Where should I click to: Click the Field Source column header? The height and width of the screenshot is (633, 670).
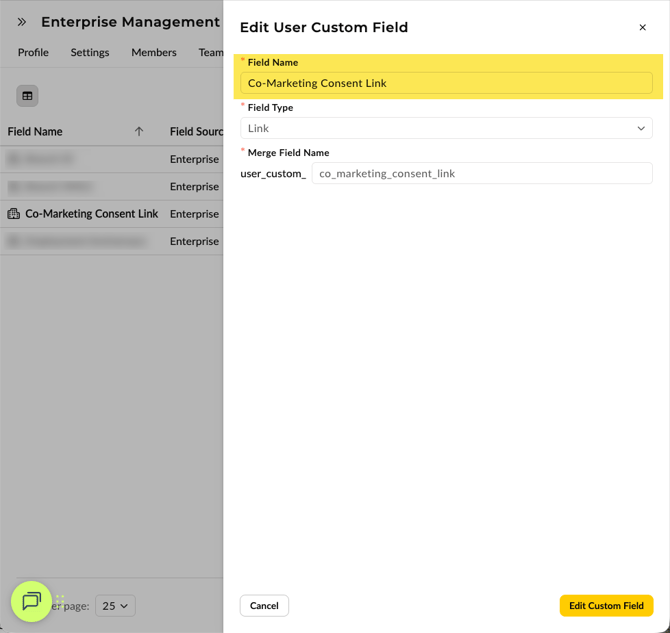196,132
